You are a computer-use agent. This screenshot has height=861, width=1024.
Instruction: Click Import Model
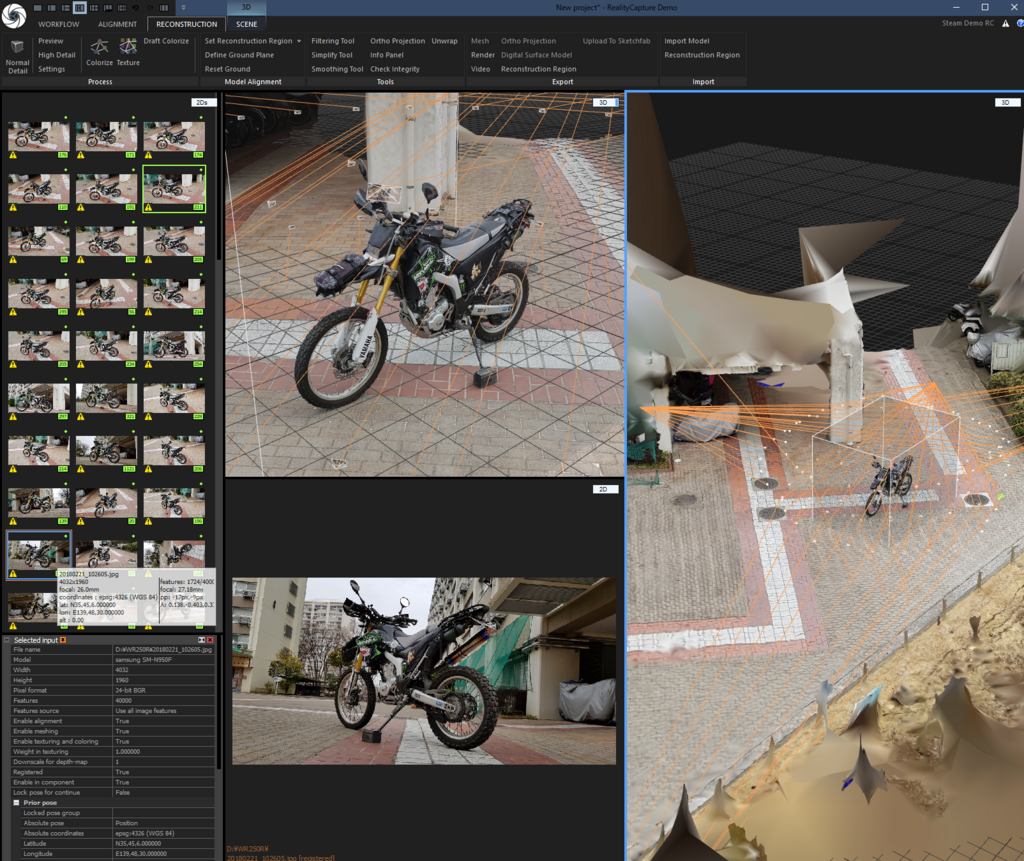pos(687,41)
